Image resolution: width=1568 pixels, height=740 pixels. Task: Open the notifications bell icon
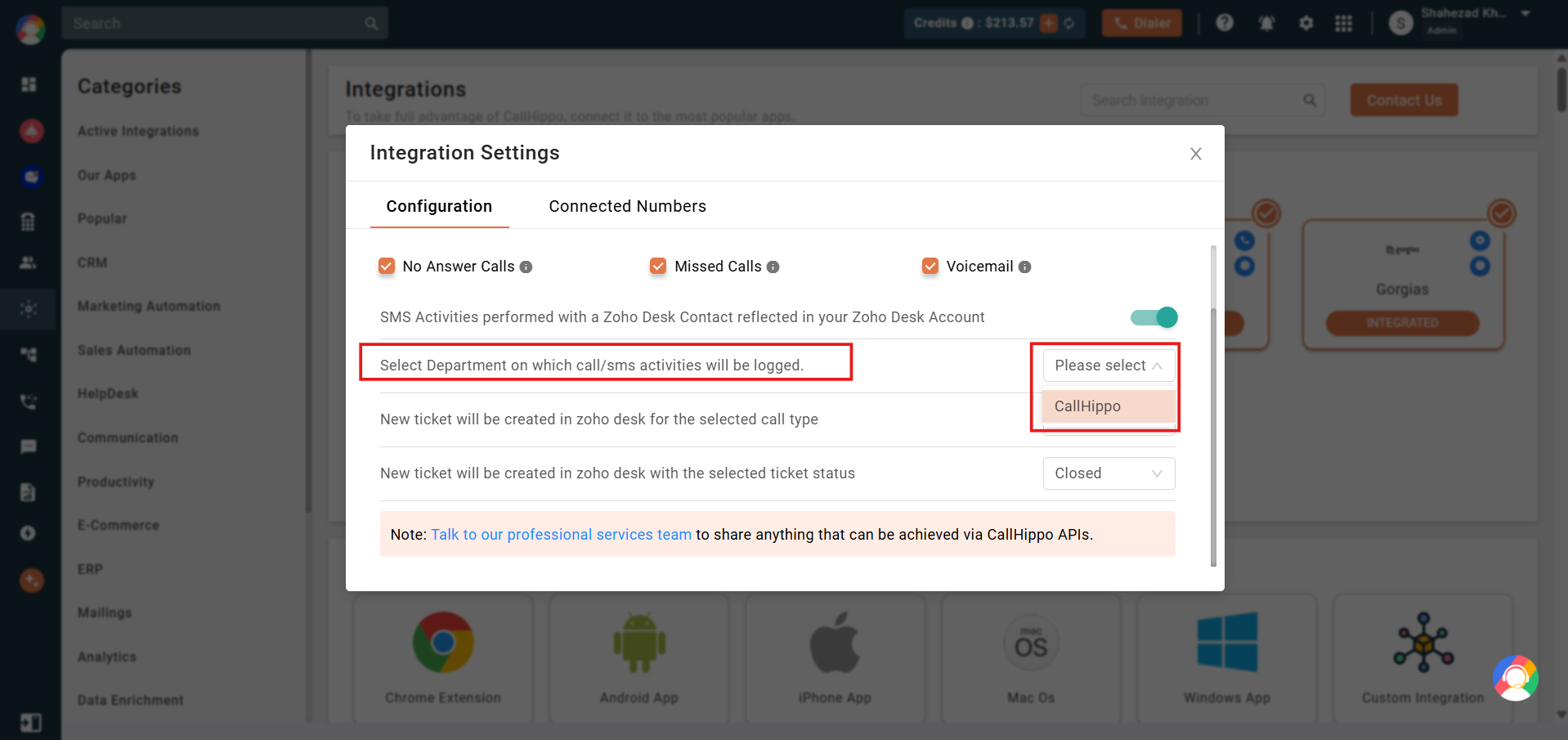point(1266,23)
